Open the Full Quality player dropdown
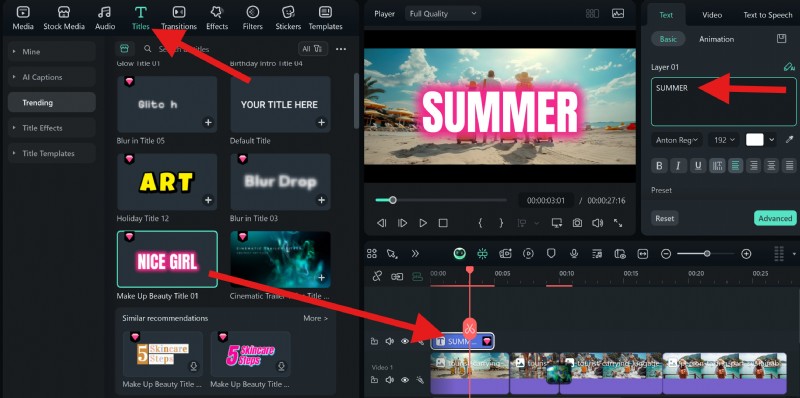 point(443,14)
